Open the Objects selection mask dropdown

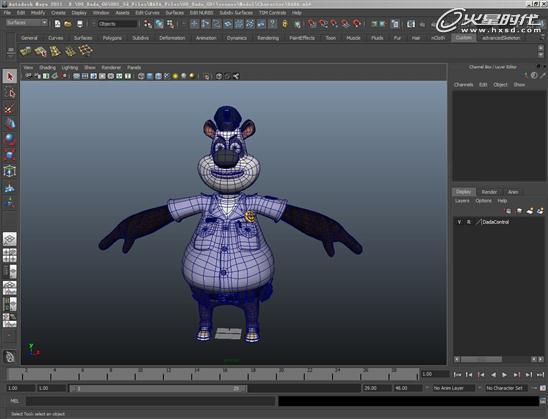(x=117, y=24)
